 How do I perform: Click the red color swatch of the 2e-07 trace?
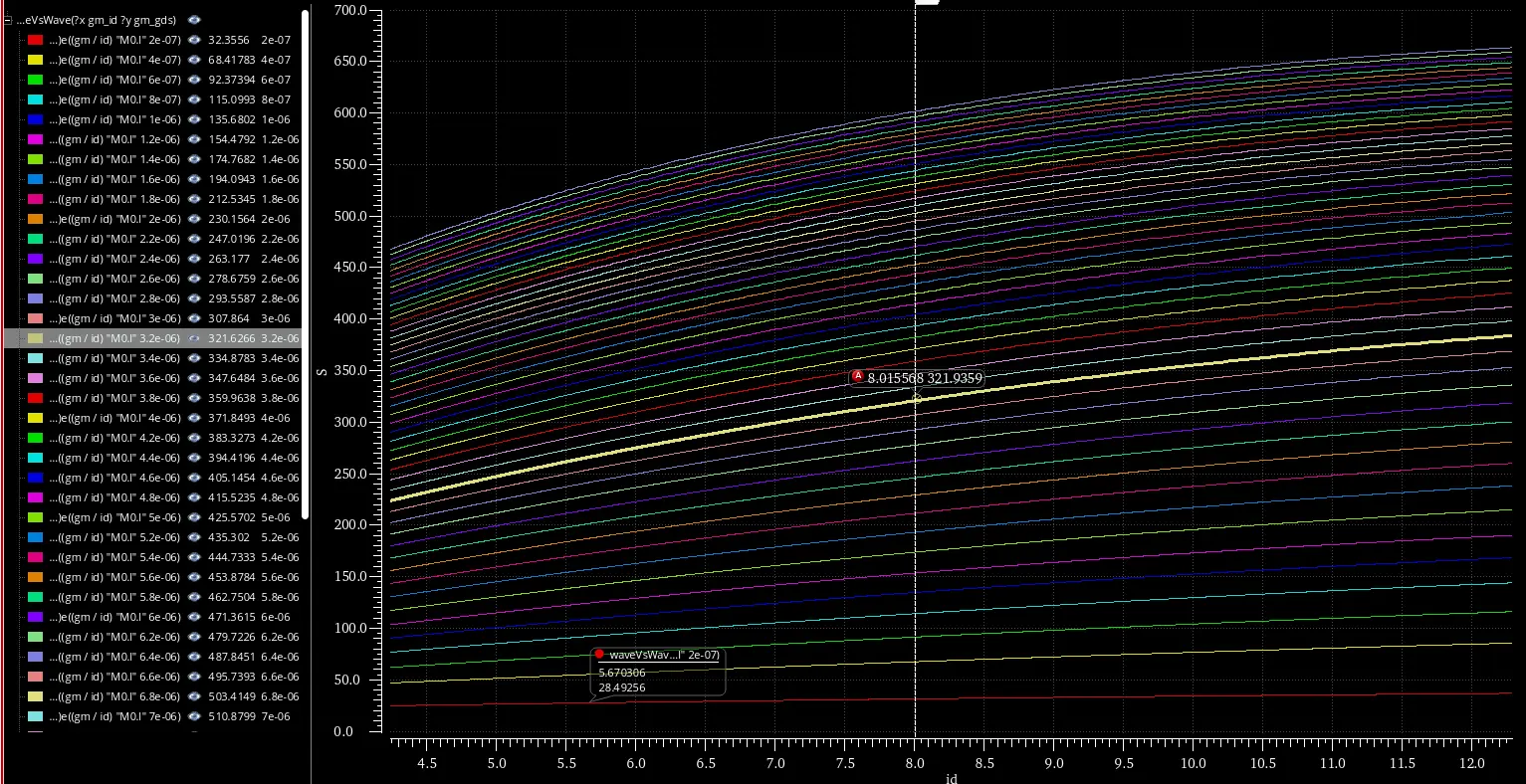pyautogui.click(x=35, y=40)
